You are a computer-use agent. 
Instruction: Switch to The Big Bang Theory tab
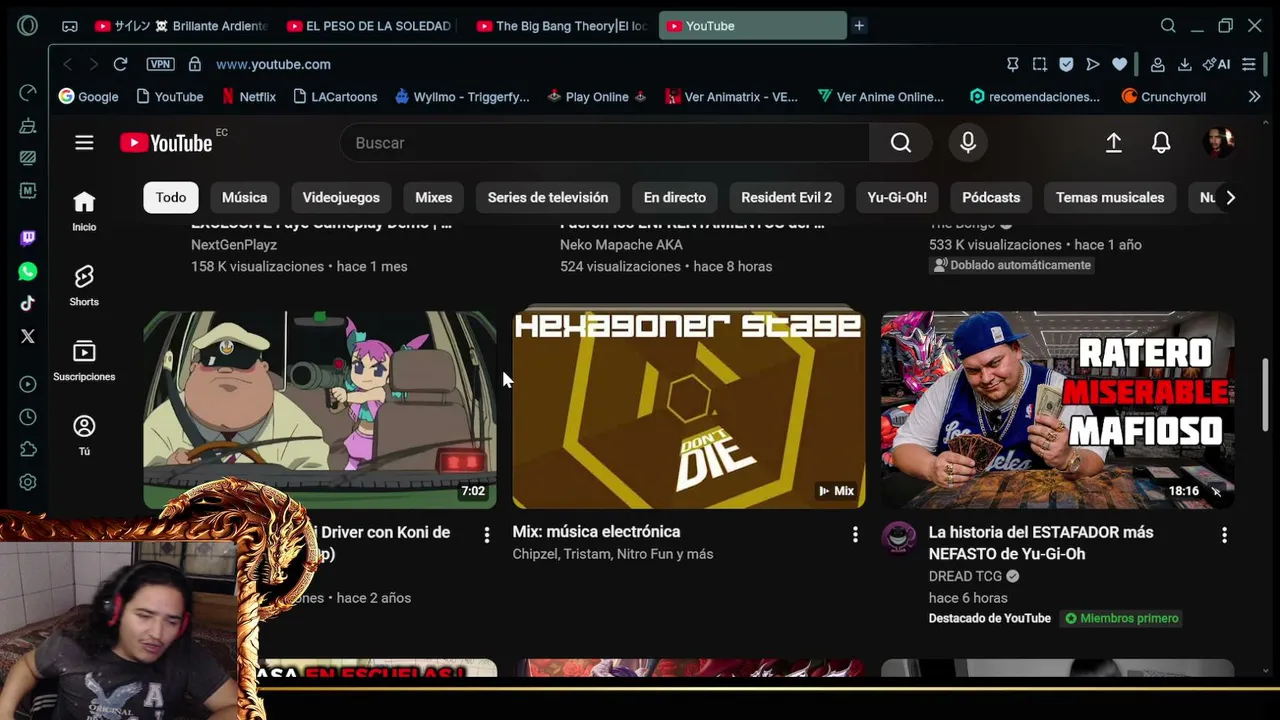(561, 26)
